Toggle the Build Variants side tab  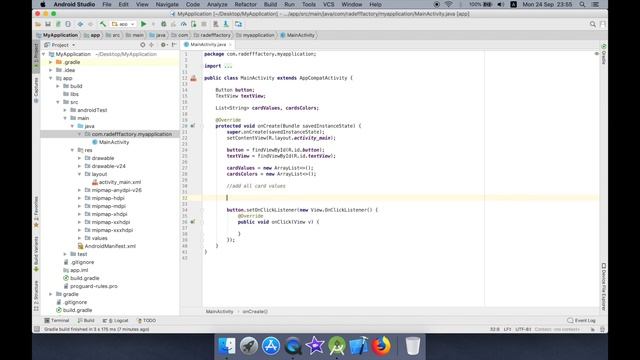coord(36,254)
